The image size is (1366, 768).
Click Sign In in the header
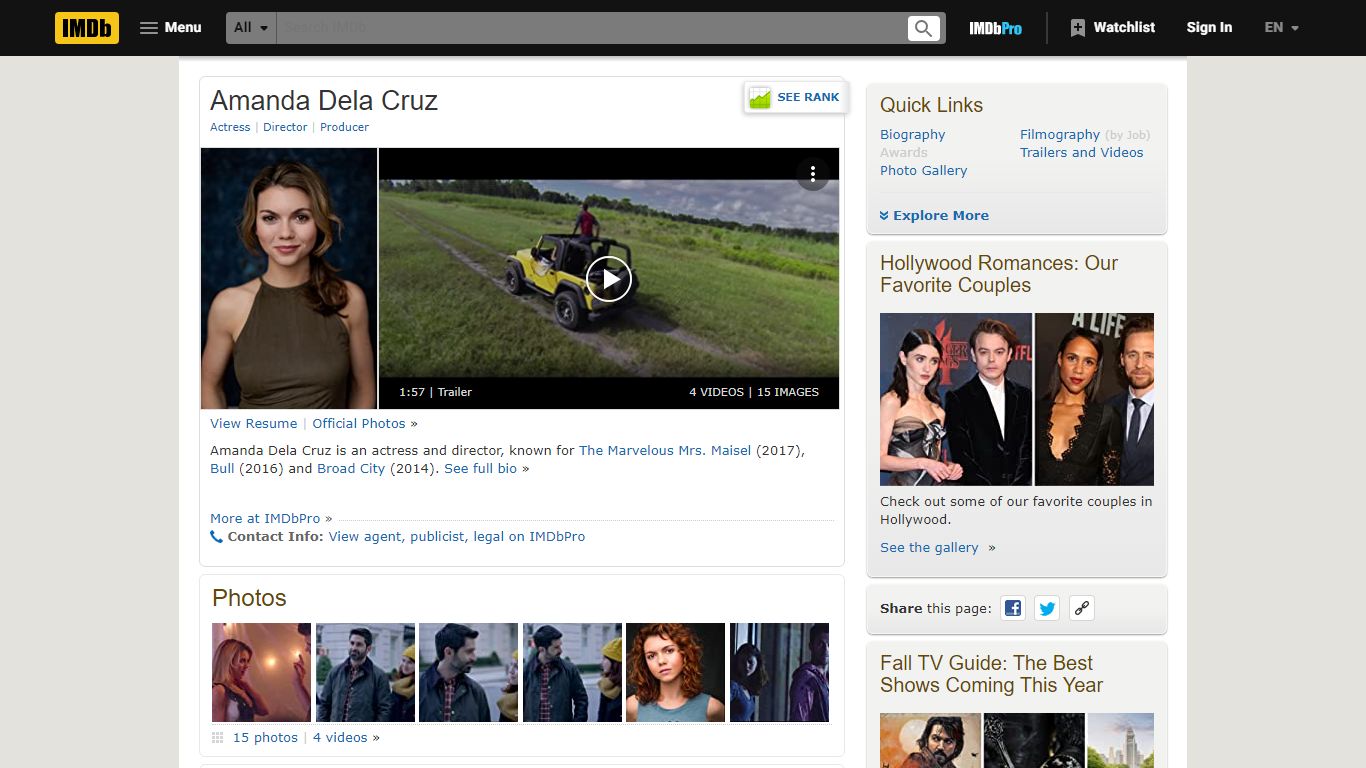coord(1209,28)
